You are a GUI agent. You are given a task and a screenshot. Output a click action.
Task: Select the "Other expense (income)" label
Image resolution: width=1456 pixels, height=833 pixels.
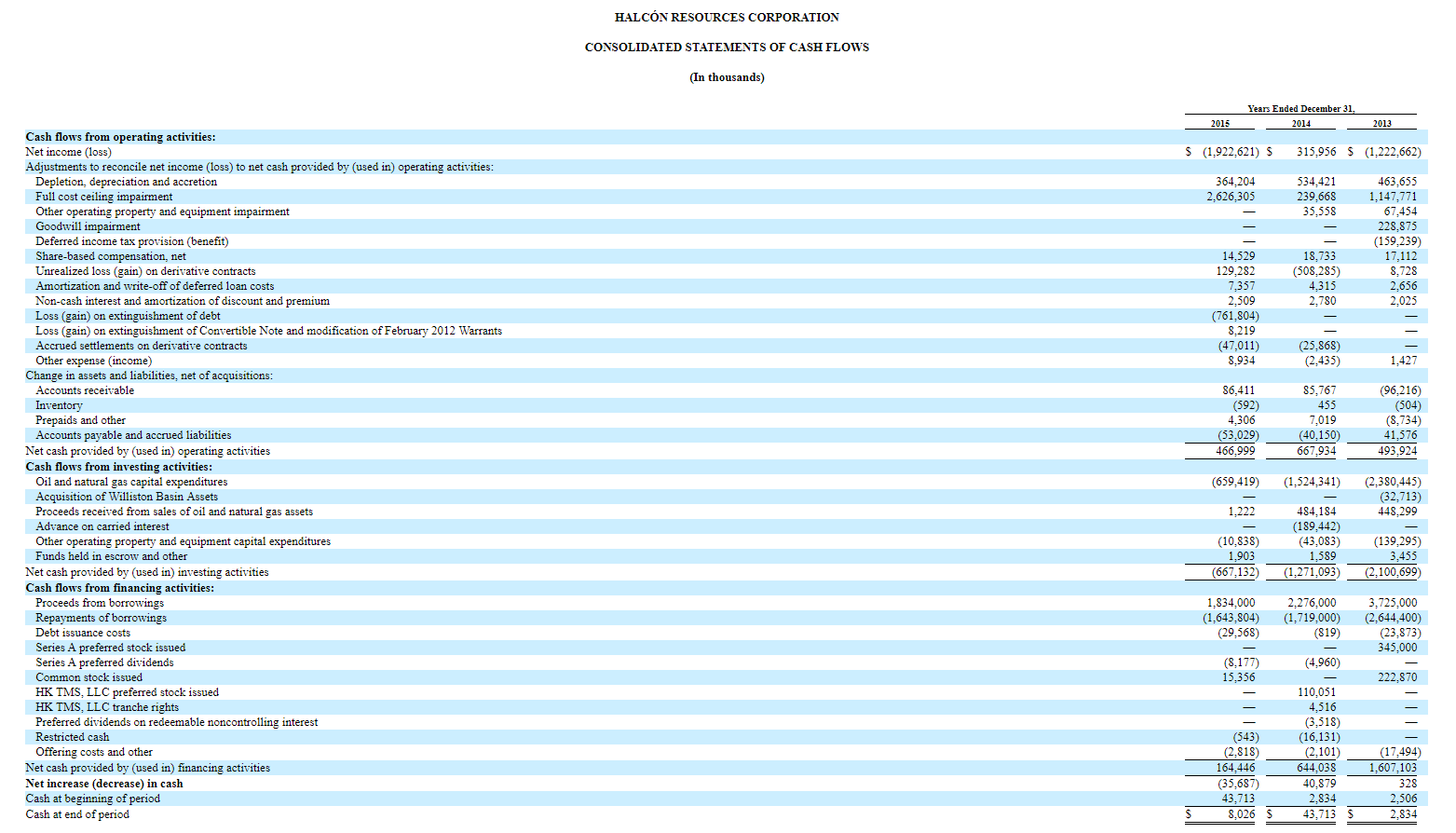(93, 361)
